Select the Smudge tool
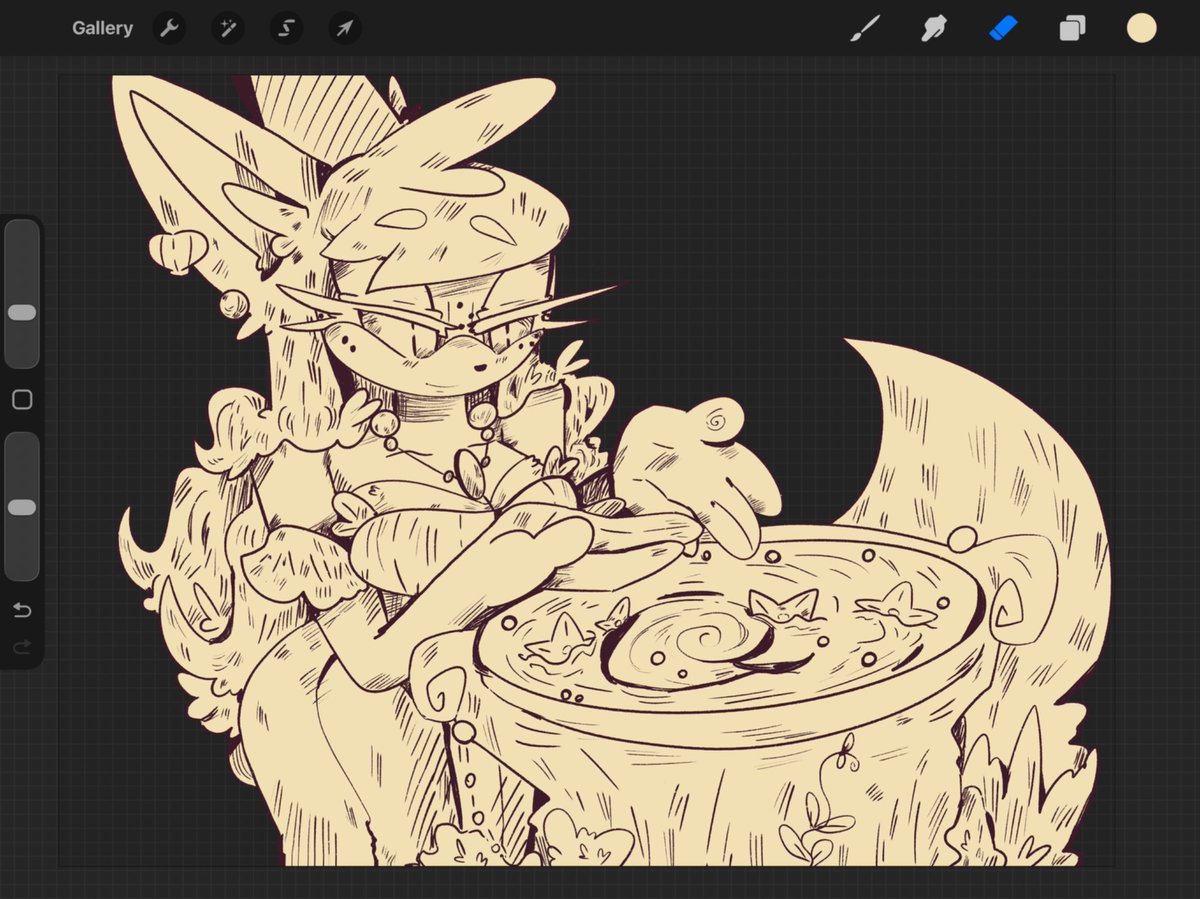Screen dimensions: 1200x899 (934, 28)
